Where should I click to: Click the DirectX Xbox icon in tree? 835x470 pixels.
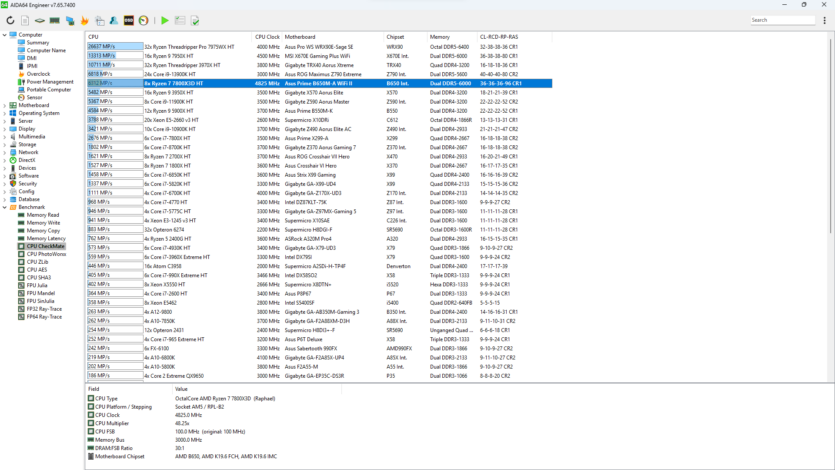pos(13,160)
